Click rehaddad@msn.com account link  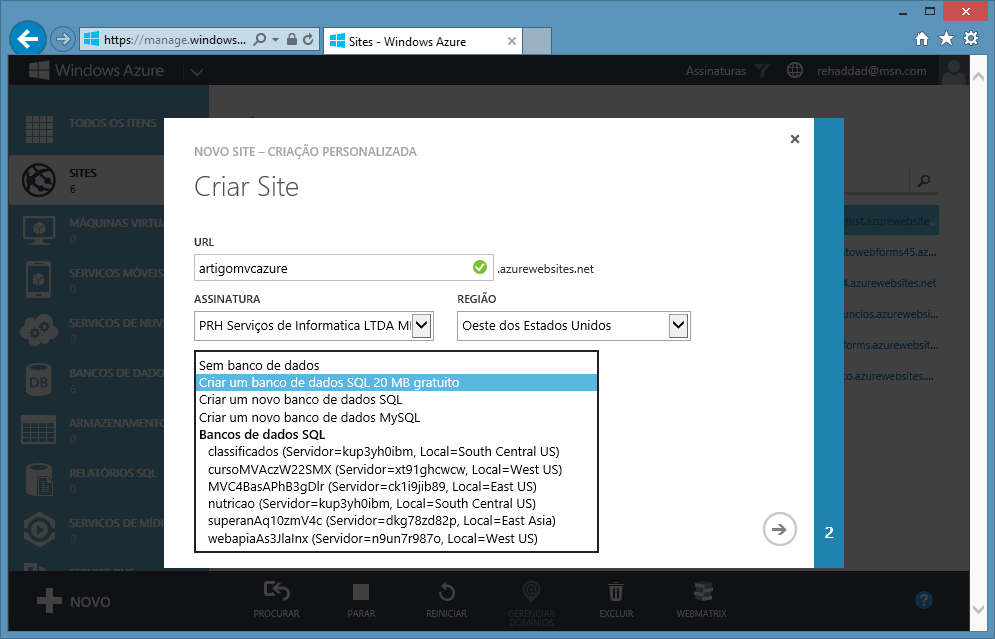(x=871, y=71)
